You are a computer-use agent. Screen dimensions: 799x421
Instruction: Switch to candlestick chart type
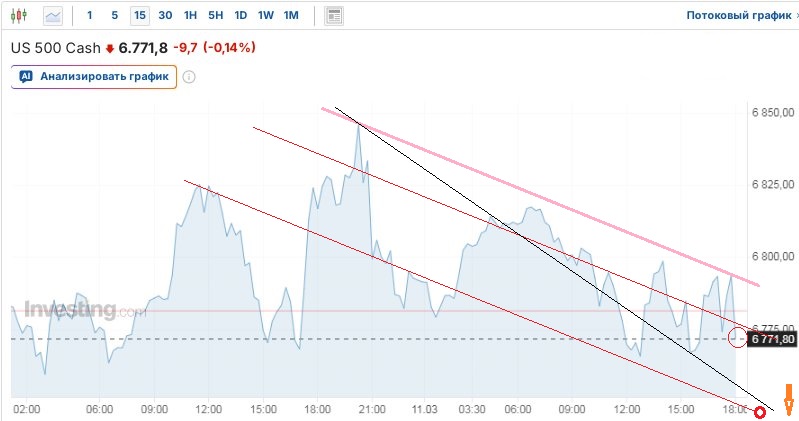coord(20,16)
